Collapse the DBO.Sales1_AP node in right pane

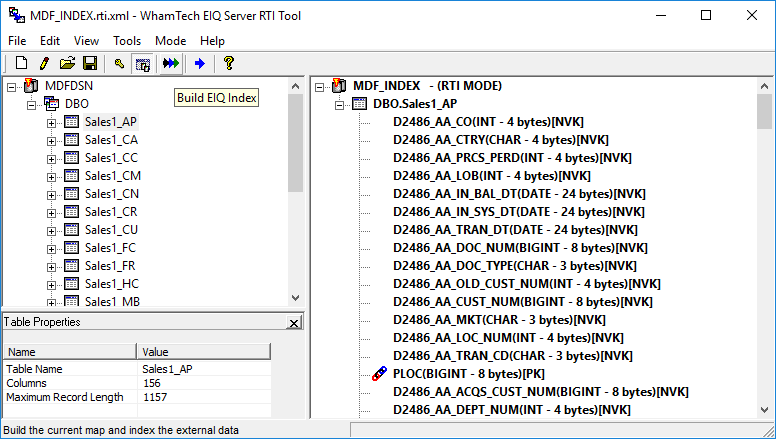pyautogui.click(x=339, y=105)
